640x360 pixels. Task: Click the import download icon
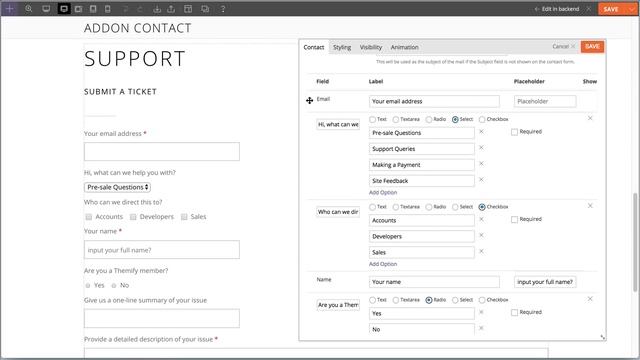click(x=157, y=9)
